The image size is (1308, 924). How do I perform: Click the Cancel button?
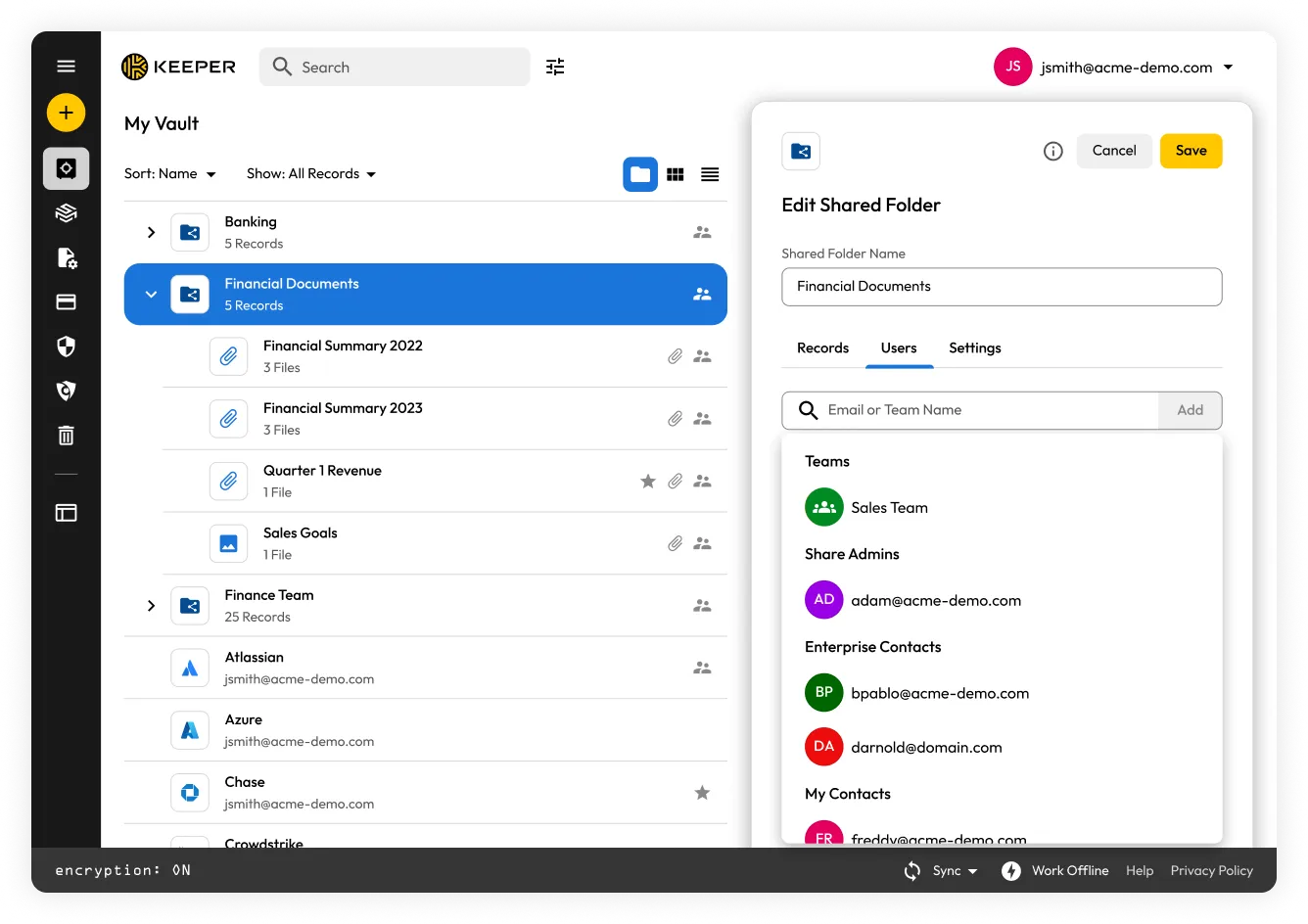1114,151
